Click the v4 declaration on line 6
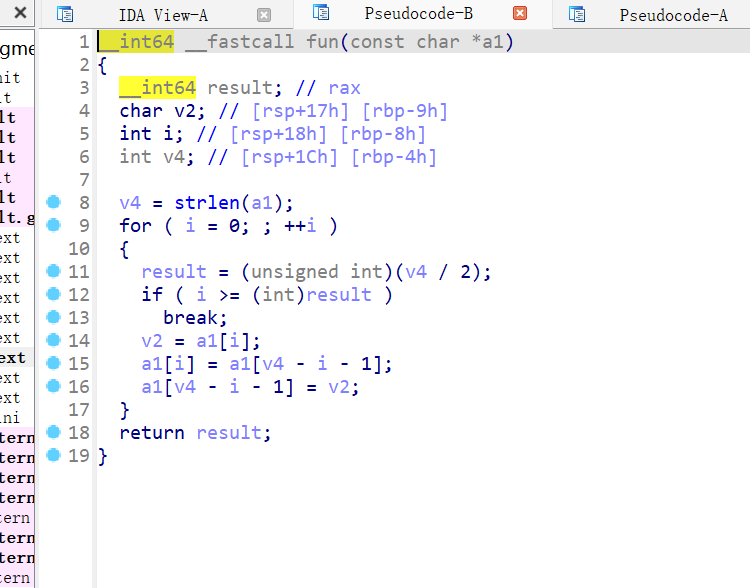Viewport: 750px width, 588px height. [174, 157]
